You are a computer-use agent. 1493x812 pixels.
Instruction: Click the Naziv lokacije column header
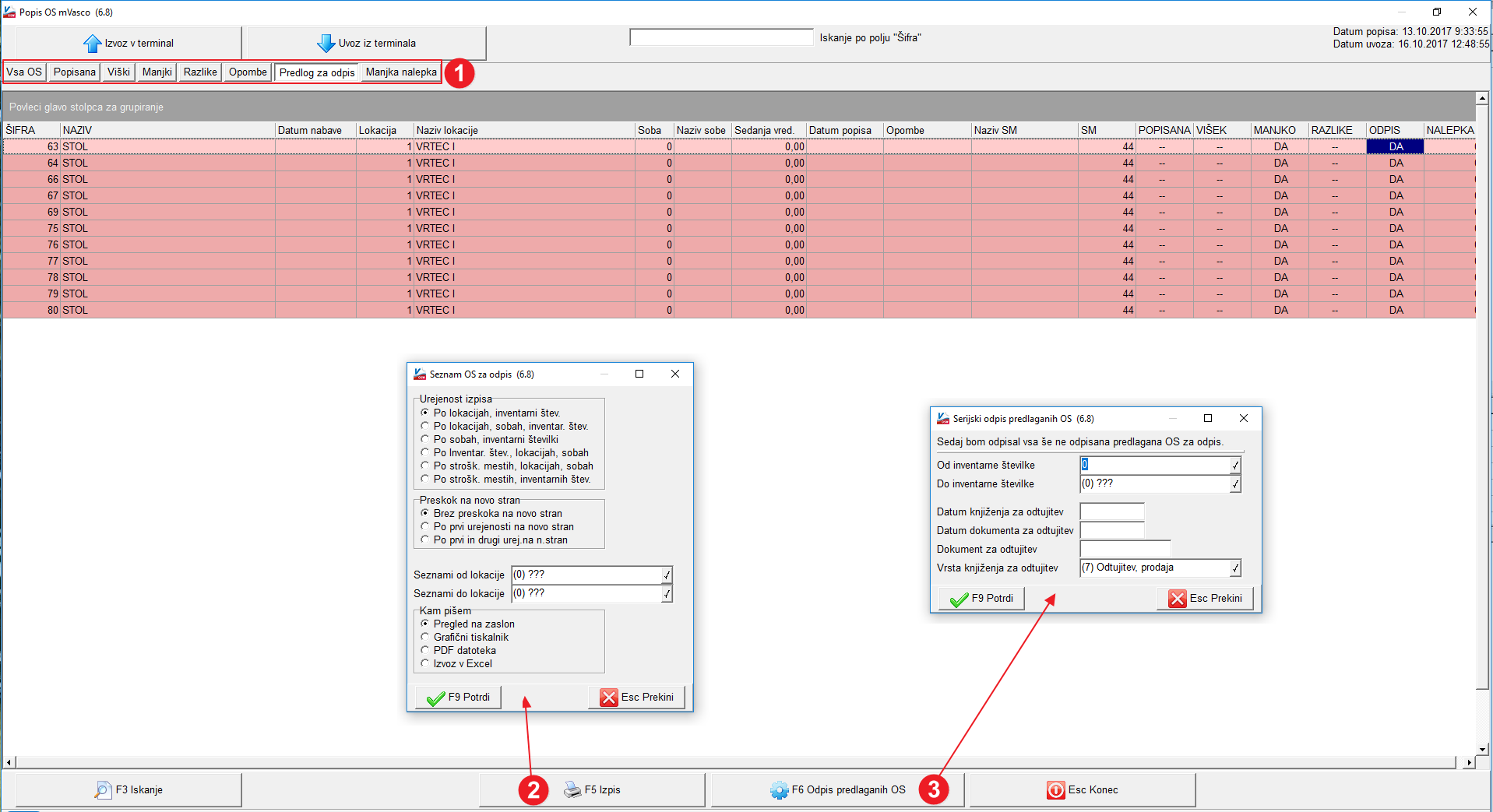coord(524,131)
